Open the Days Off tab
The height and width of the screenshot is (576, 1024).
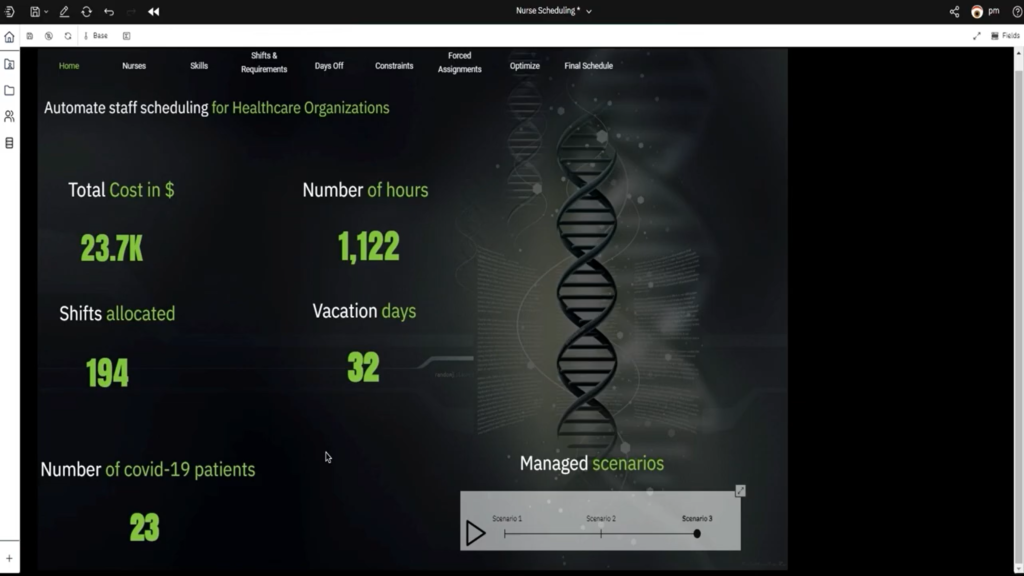click(329, 66)
